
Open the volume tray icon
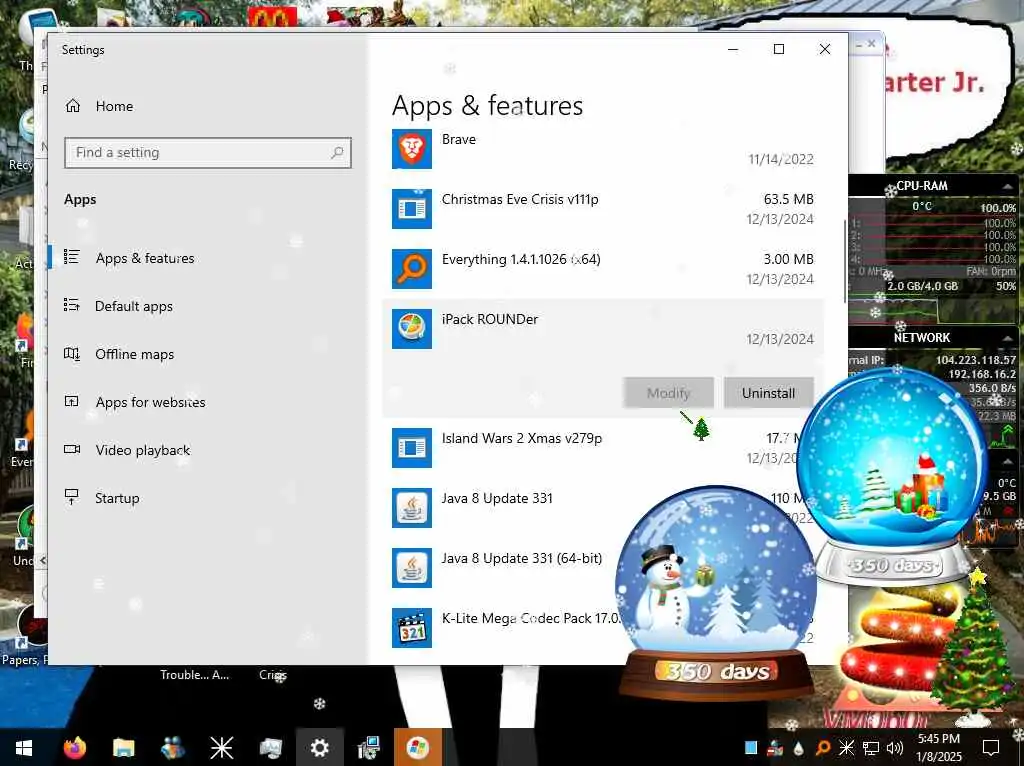pos(895,748)
